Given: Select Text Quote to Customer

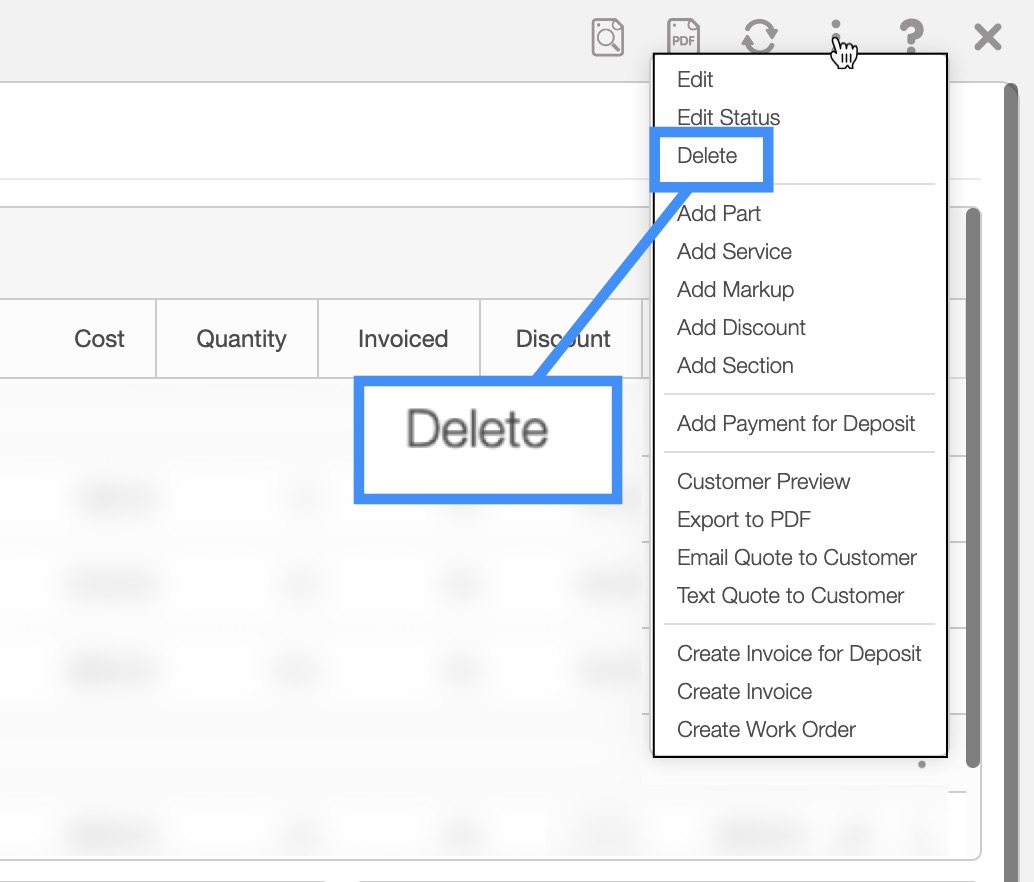Looking at the screenshot, I should (x=790, y=596).
